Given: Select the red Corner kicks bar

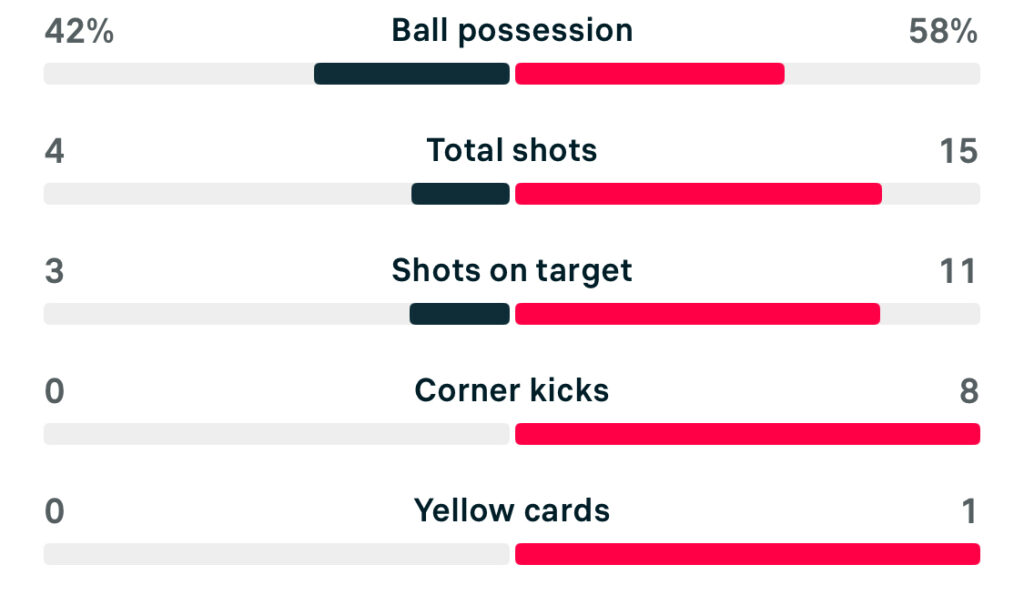Looking at the screenshot, I should click(747, 434).
